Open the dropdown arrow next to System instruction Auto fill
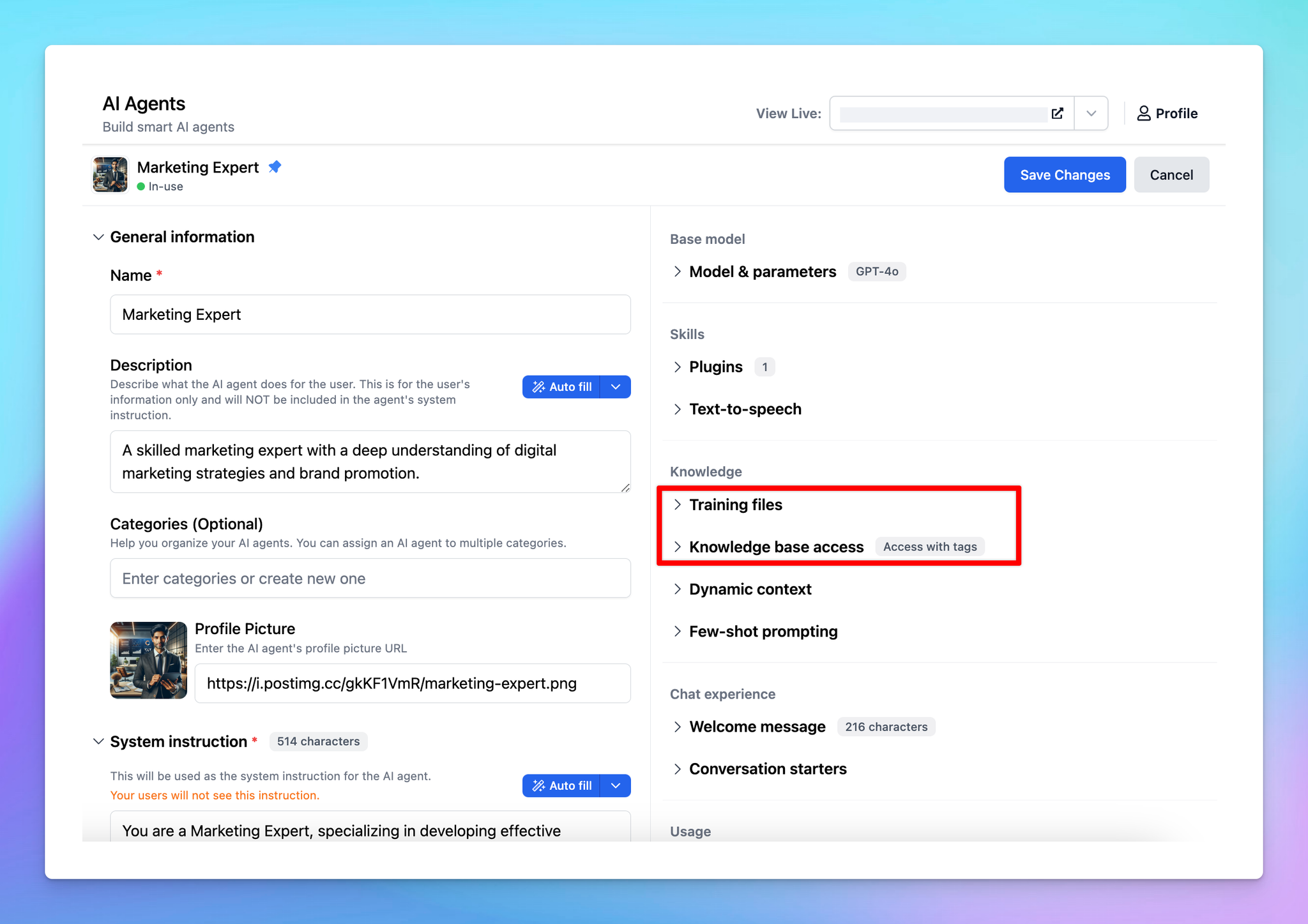 616,785
